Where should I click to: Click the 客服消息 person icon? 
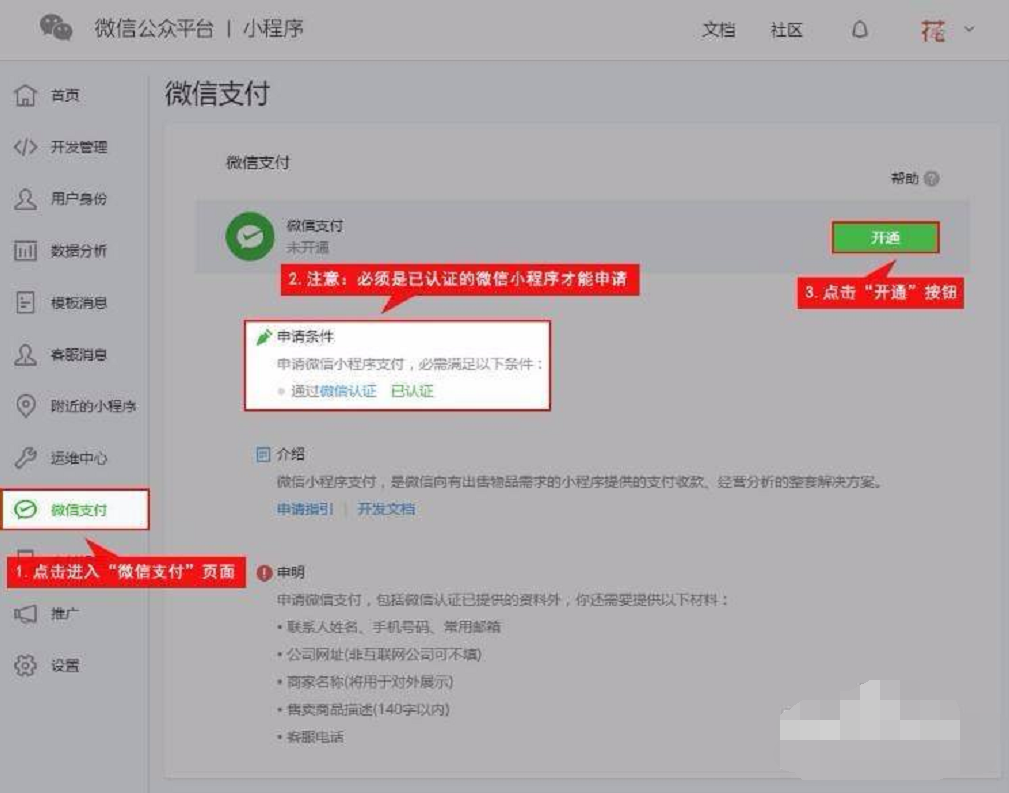[x=26, y=355]
